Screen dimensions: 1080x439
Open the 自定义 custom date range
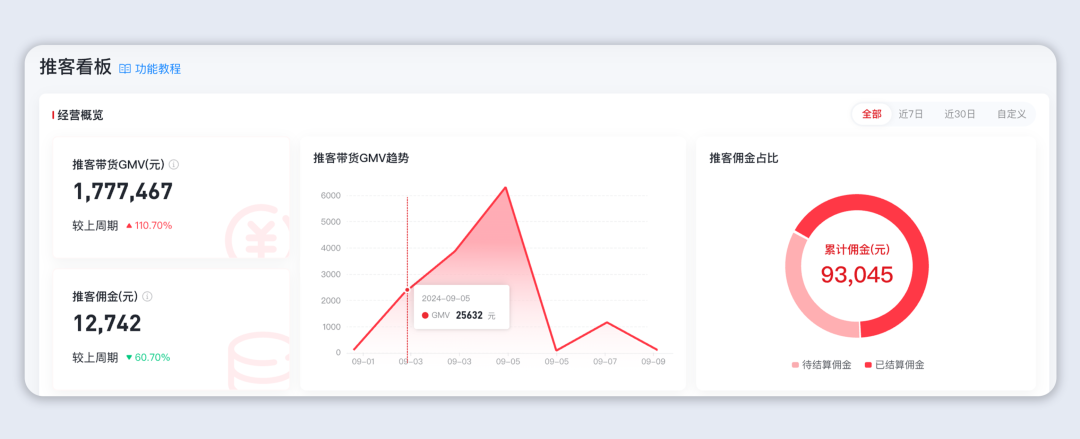tap(1011, 114)
